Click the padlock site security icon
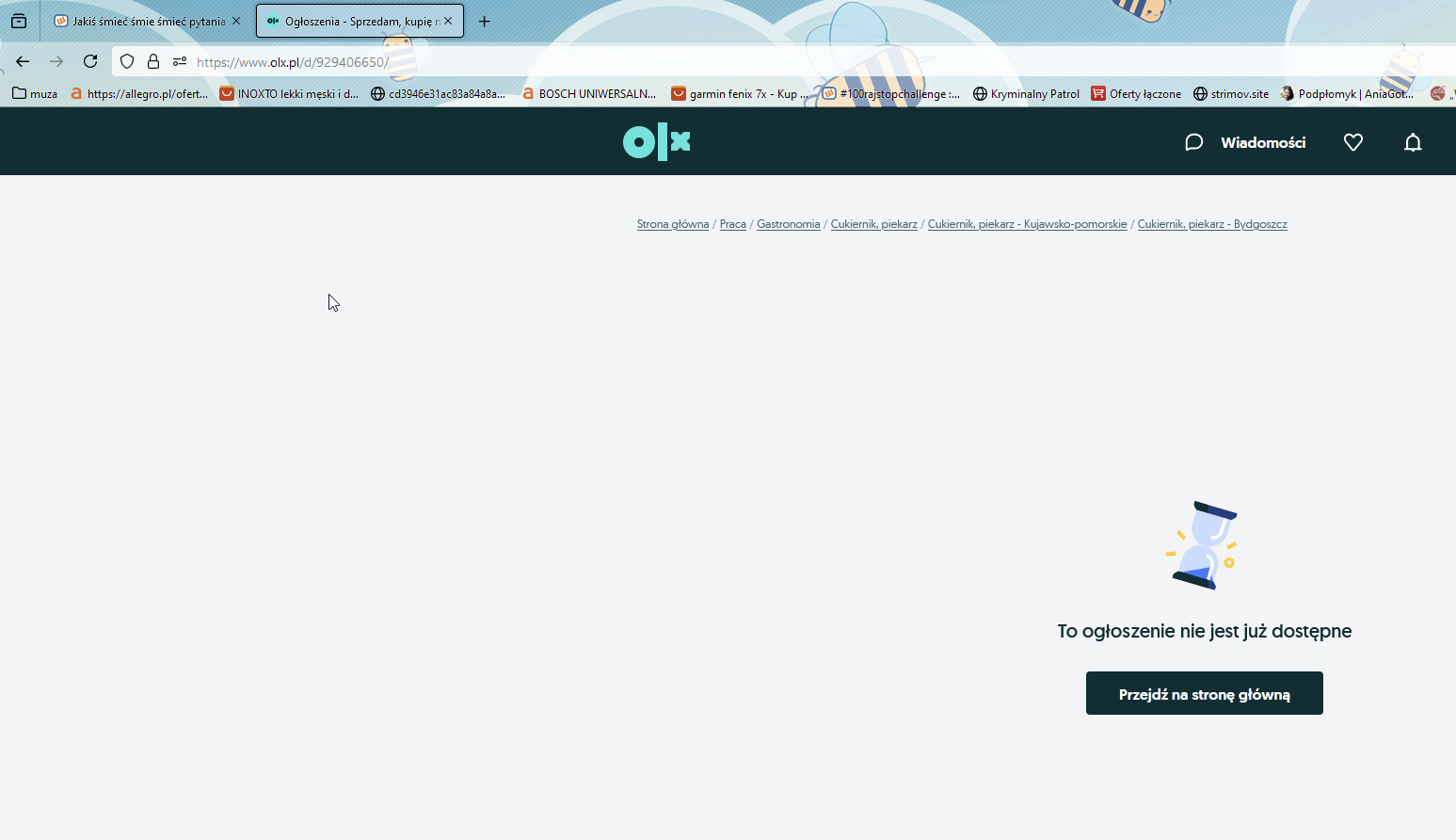Viewport: 1456px width, 840px height. click(153, 61)
